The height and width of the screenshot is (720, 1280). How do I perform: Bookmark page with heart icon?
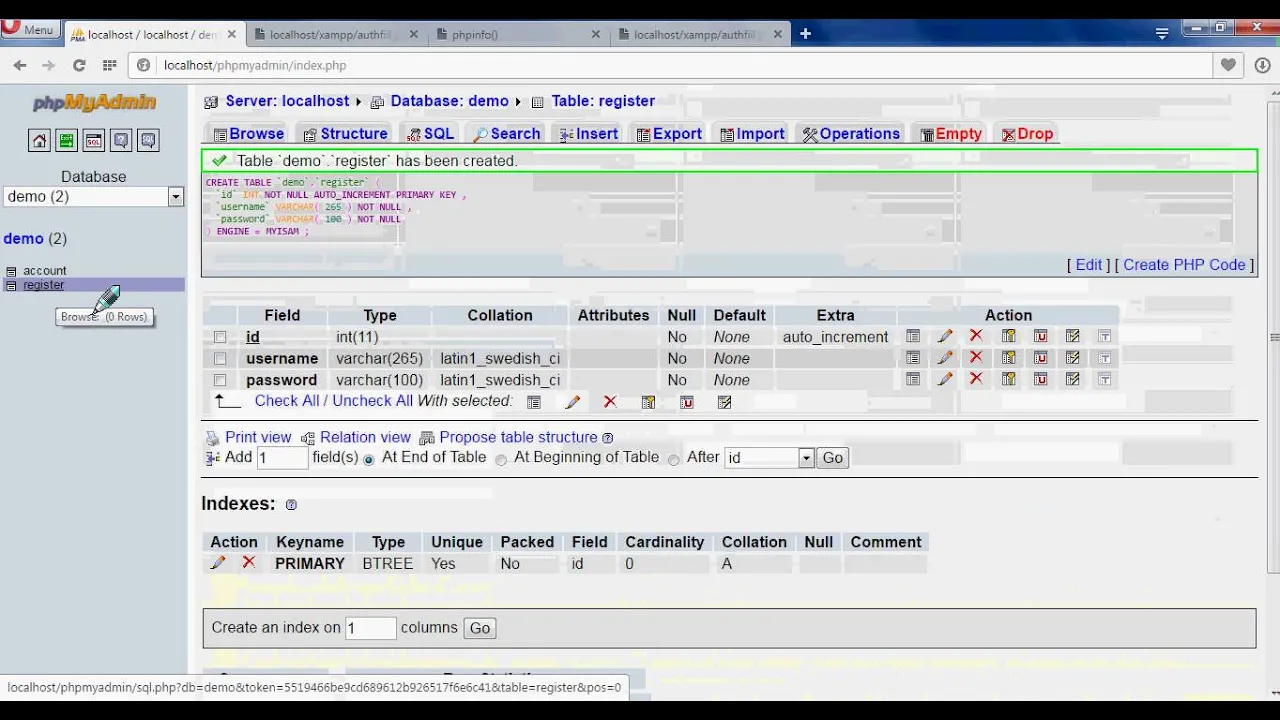coord(1228,65)
